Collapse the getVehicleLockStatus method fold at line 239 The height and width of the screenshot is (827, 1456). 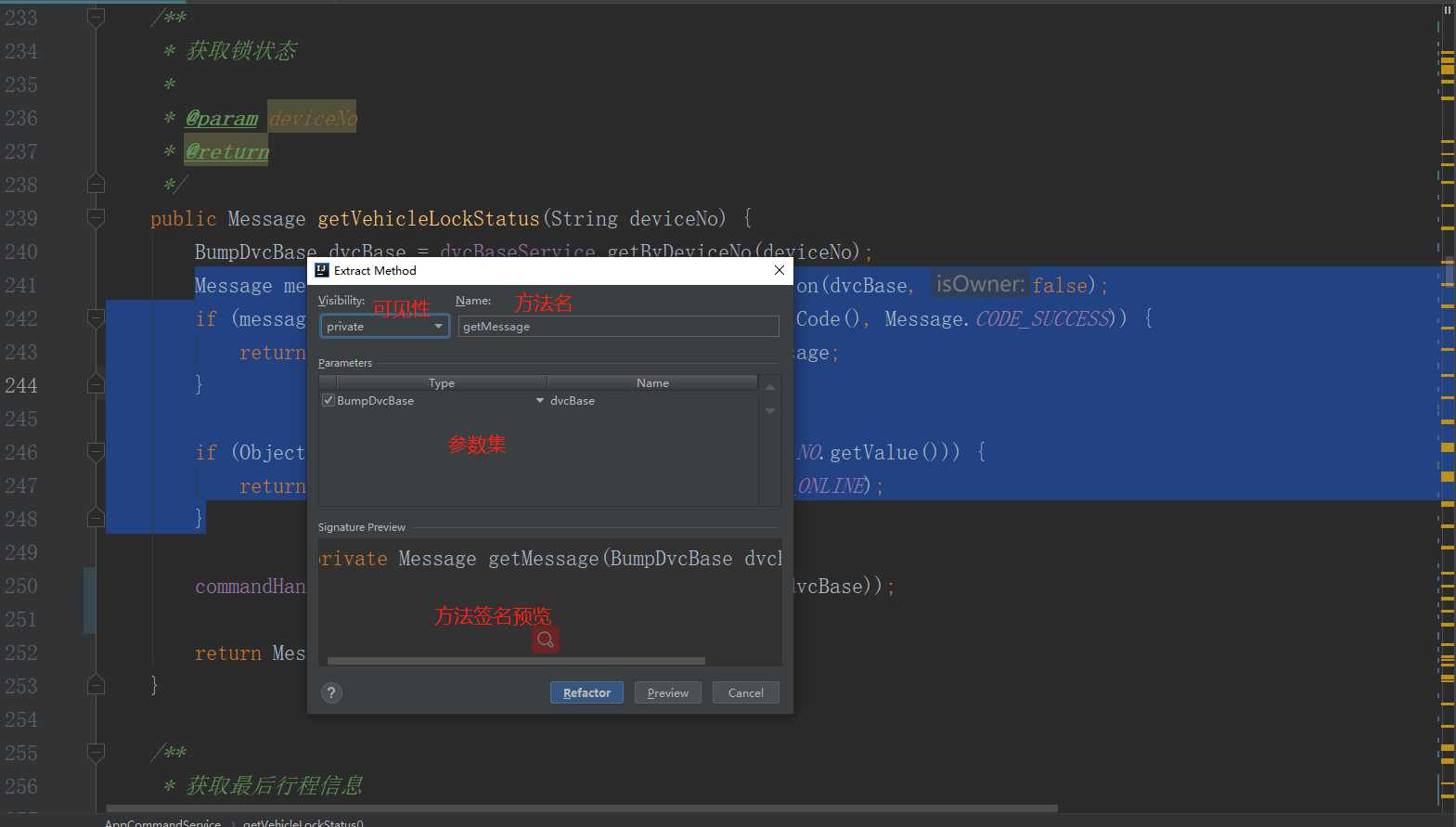[96, 218]
